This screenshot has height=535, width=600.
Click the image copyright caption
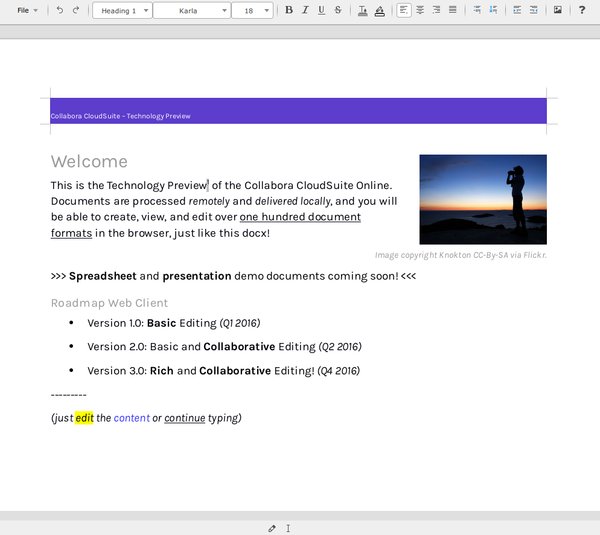461,255
